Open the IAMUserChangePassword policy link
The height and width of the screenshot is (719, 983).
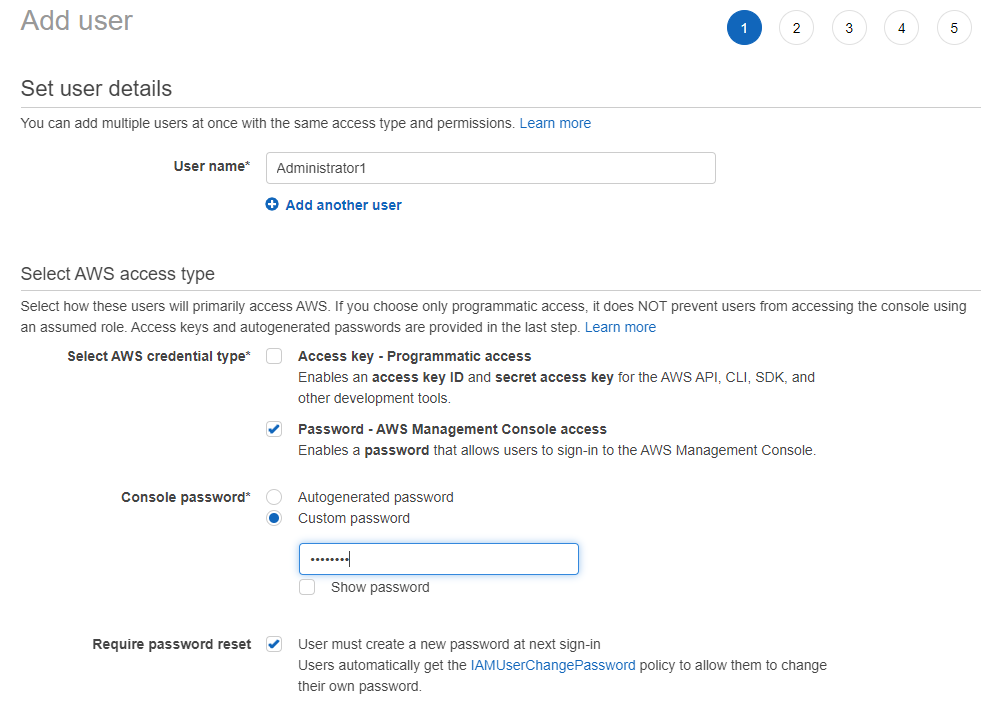click(552, 665)
